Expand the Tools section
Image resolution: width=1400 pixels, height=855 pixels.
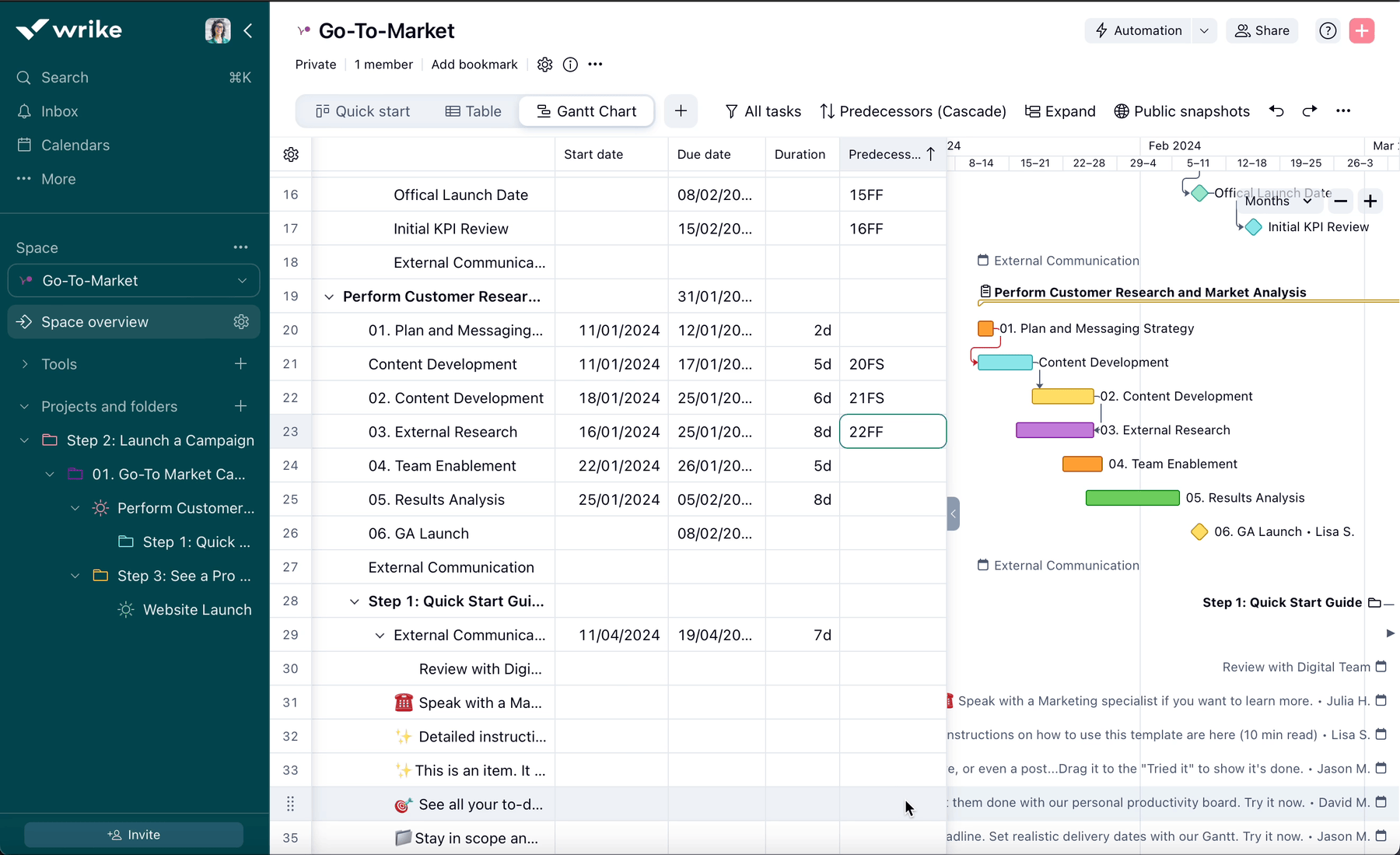[25, 364]
